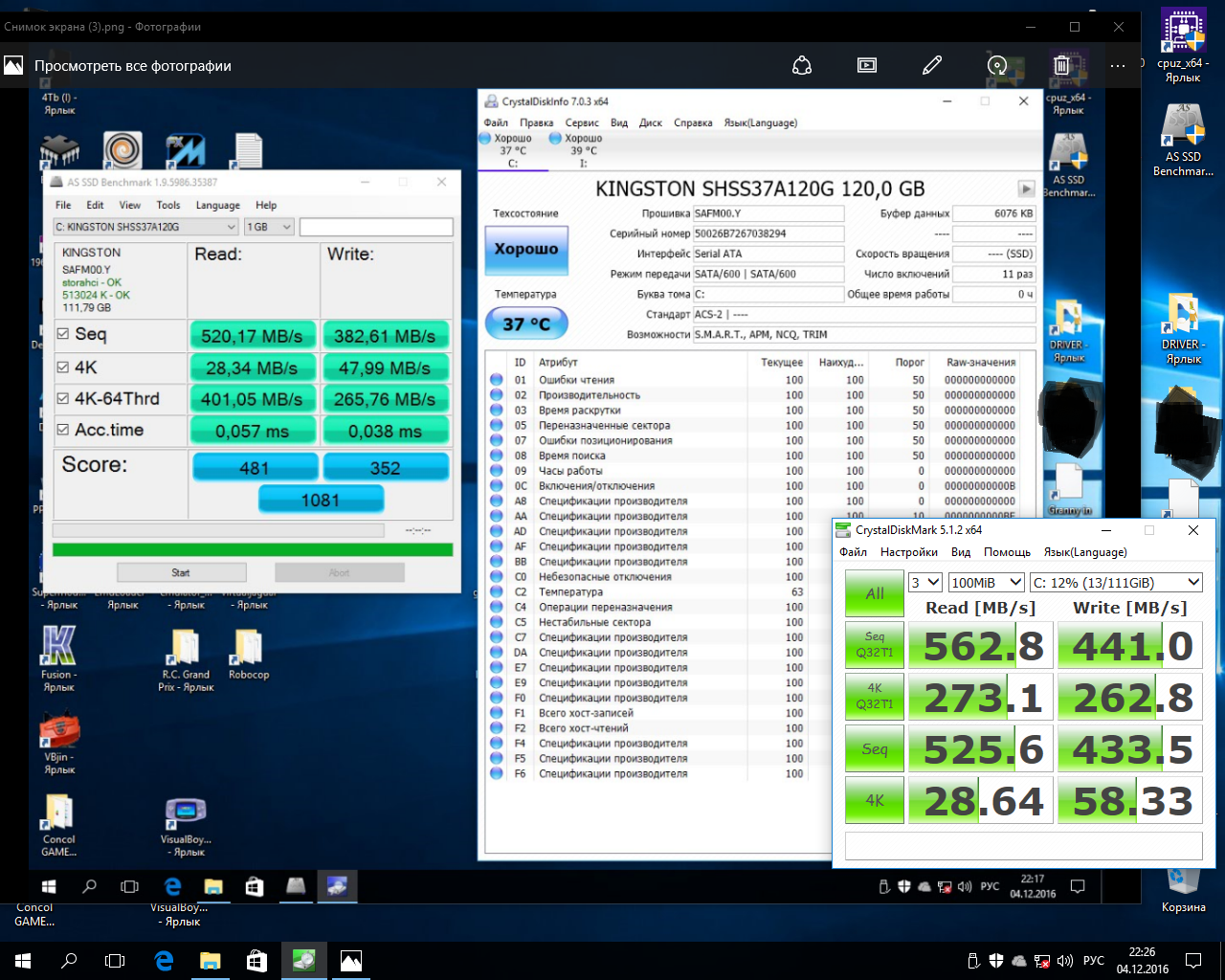Viewport: 1225px width, 980px height.
Task: Click the 22:26 clock on the taskbar
Action: (1142, 960)
